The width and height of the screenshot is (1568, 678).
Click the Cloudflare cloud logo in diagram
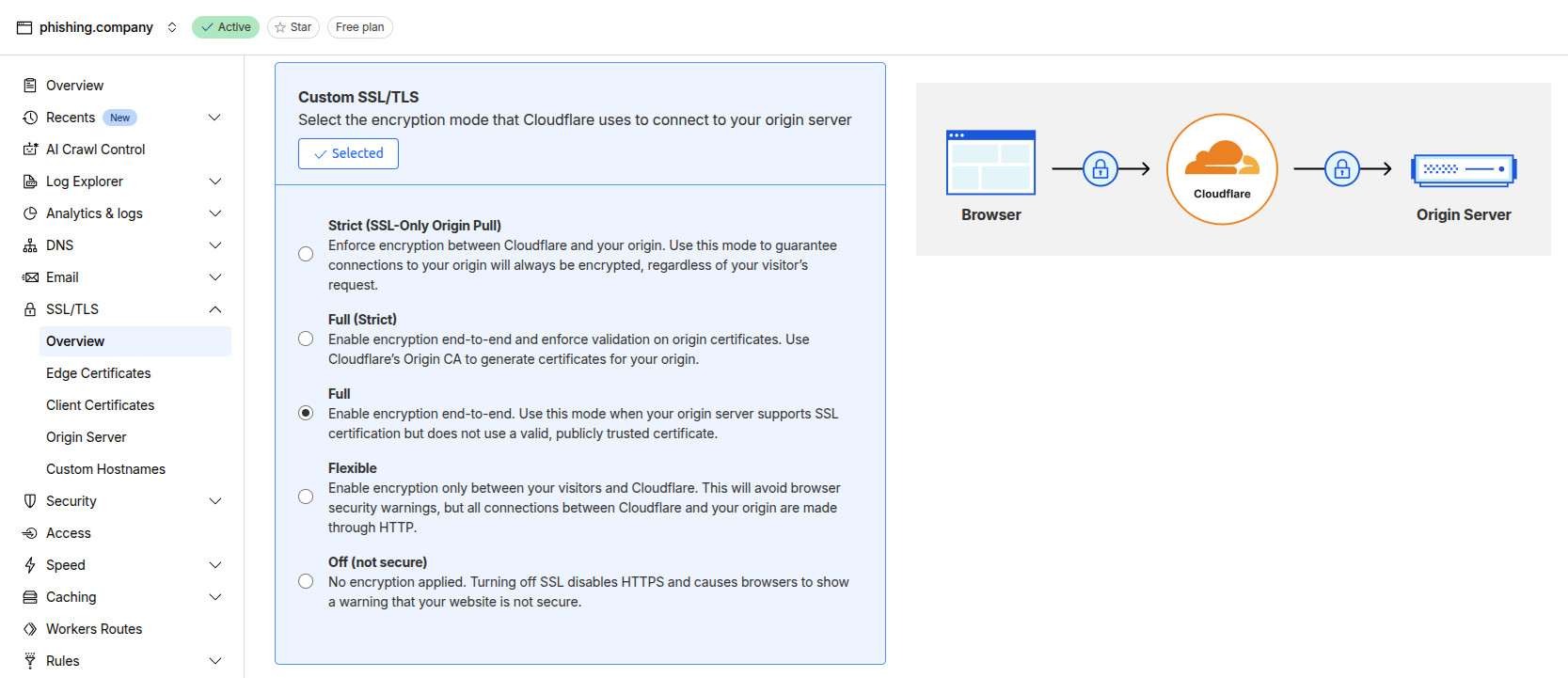(1222, 158)
